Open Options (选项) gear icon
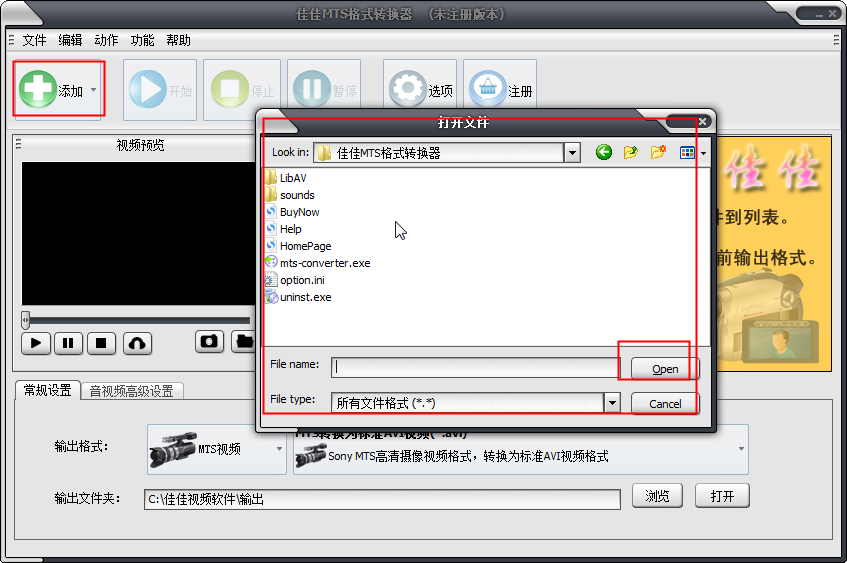847x563 pixels. point(408,89)
